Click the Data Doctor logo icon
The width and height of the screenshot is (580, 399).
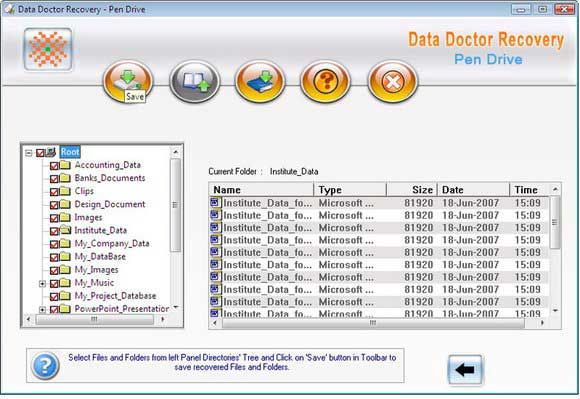pos(48,49)
